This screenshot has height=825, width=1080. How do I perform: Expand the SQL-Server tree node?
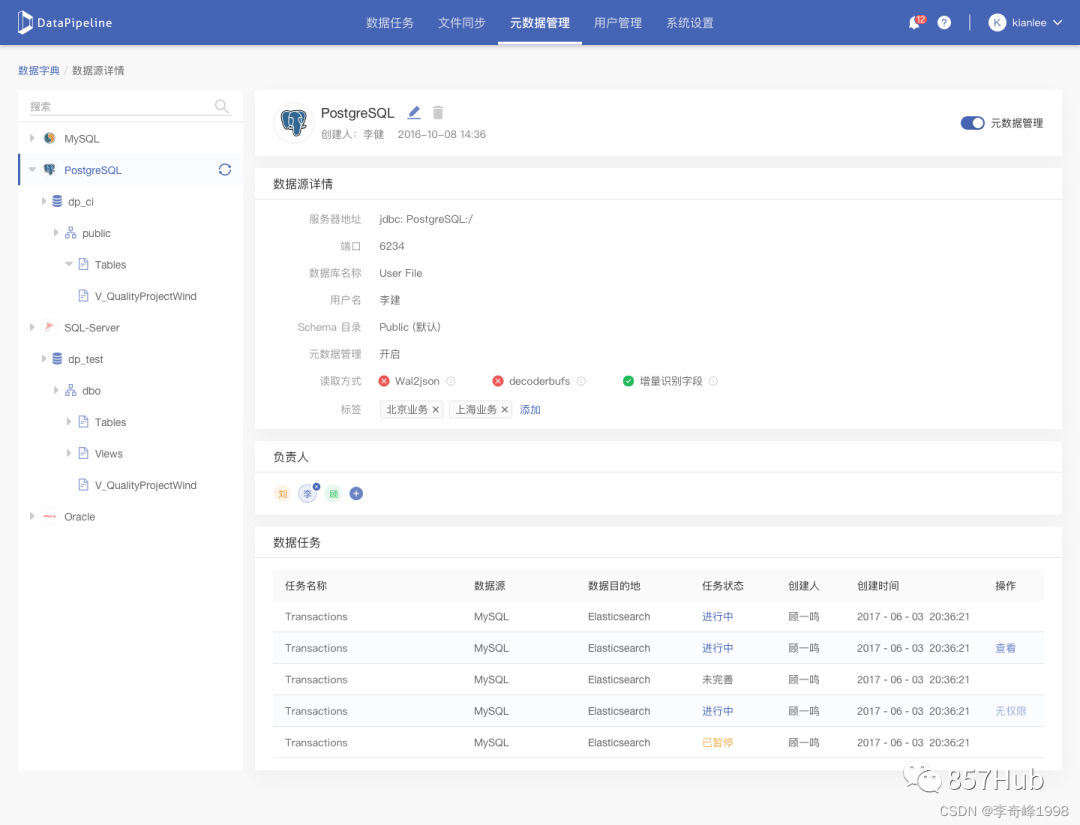coord(32,327)
